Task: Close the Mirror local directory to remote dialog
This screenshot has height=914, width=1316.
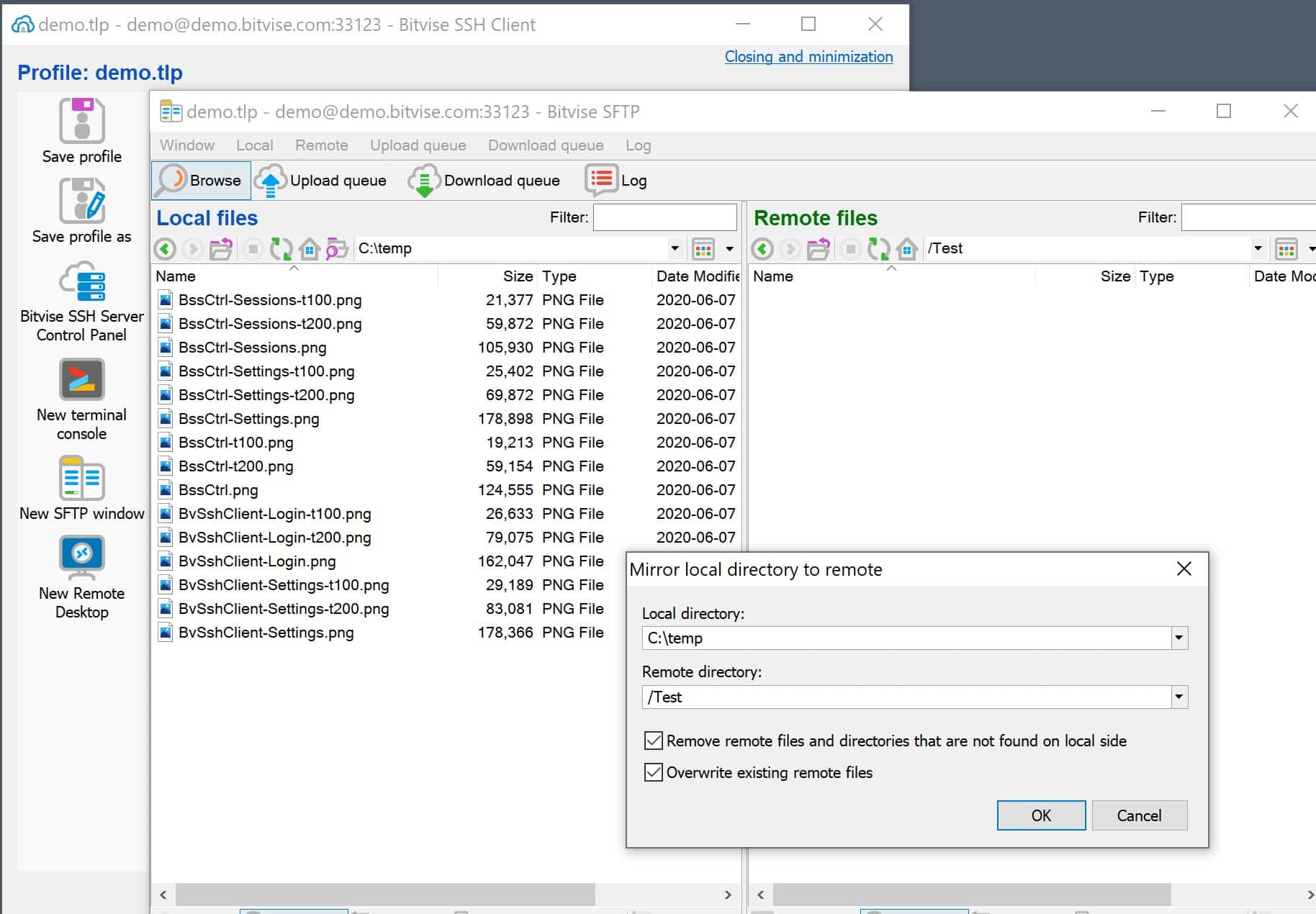Action: 1184,569
